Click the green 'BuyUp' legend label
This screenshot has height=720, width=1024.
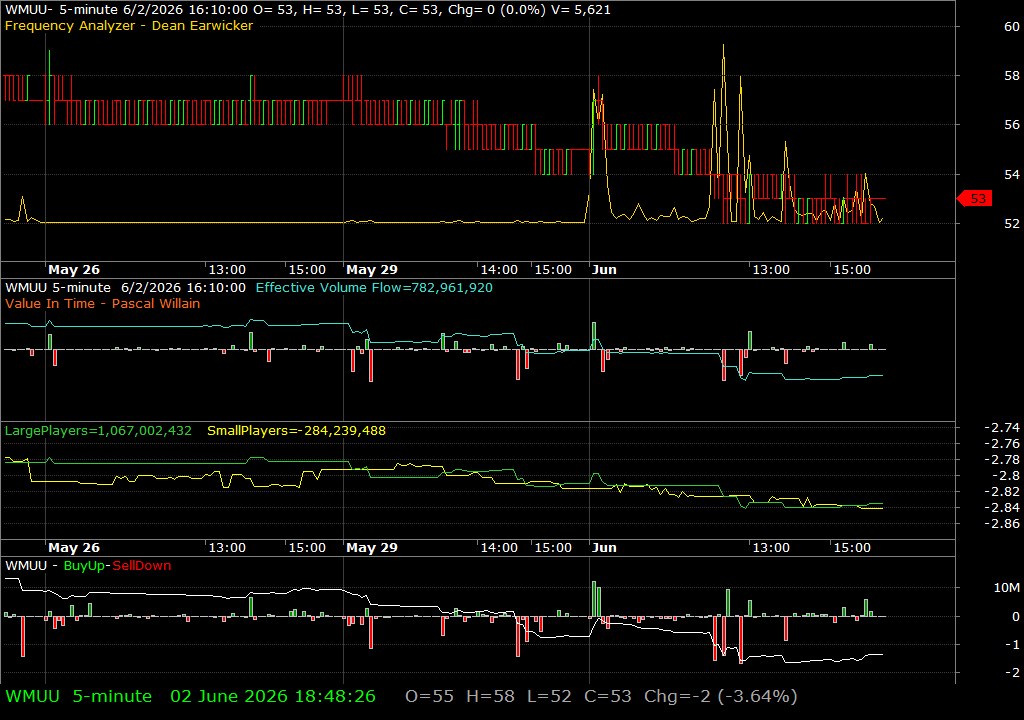[x=84, y=565]
